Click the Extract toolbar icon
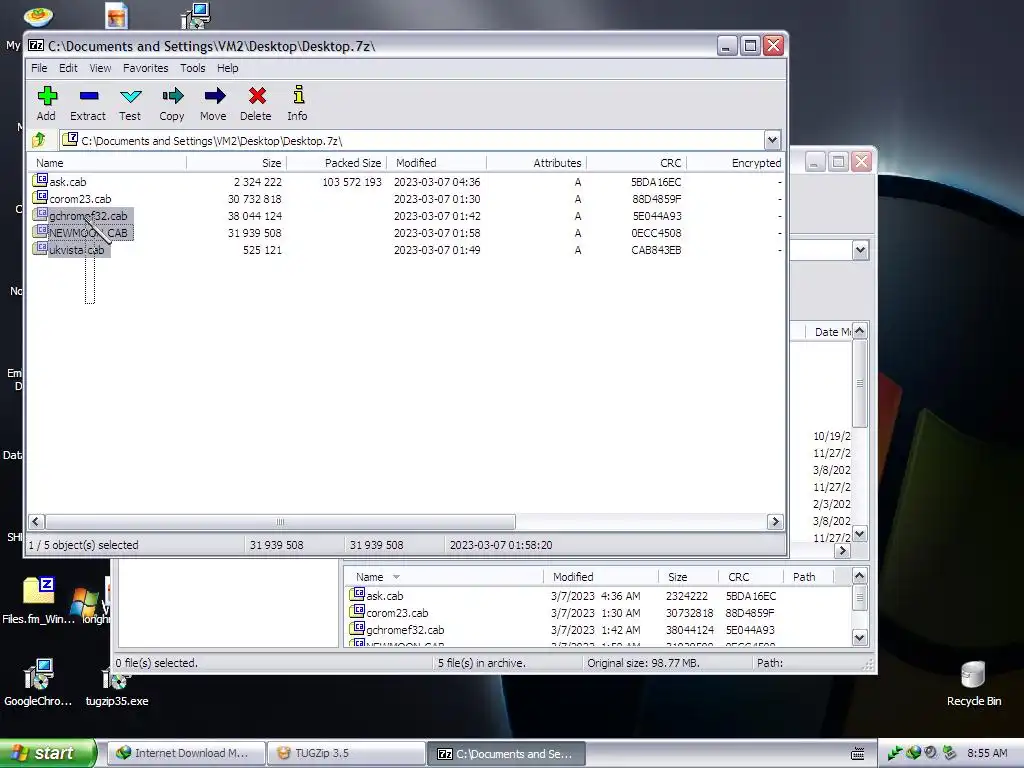The height and width of the screenshot is (768, 1024). pos(88,104)
